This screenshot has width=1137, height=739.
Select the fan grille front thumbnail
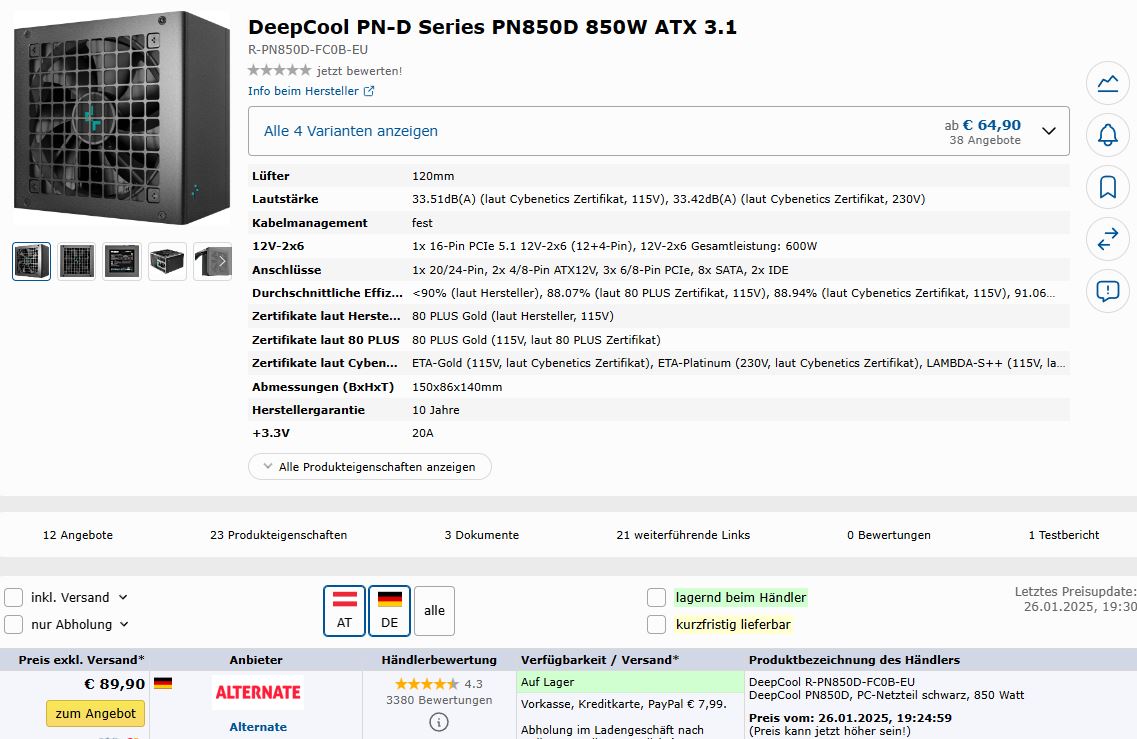tap(76, 261)
